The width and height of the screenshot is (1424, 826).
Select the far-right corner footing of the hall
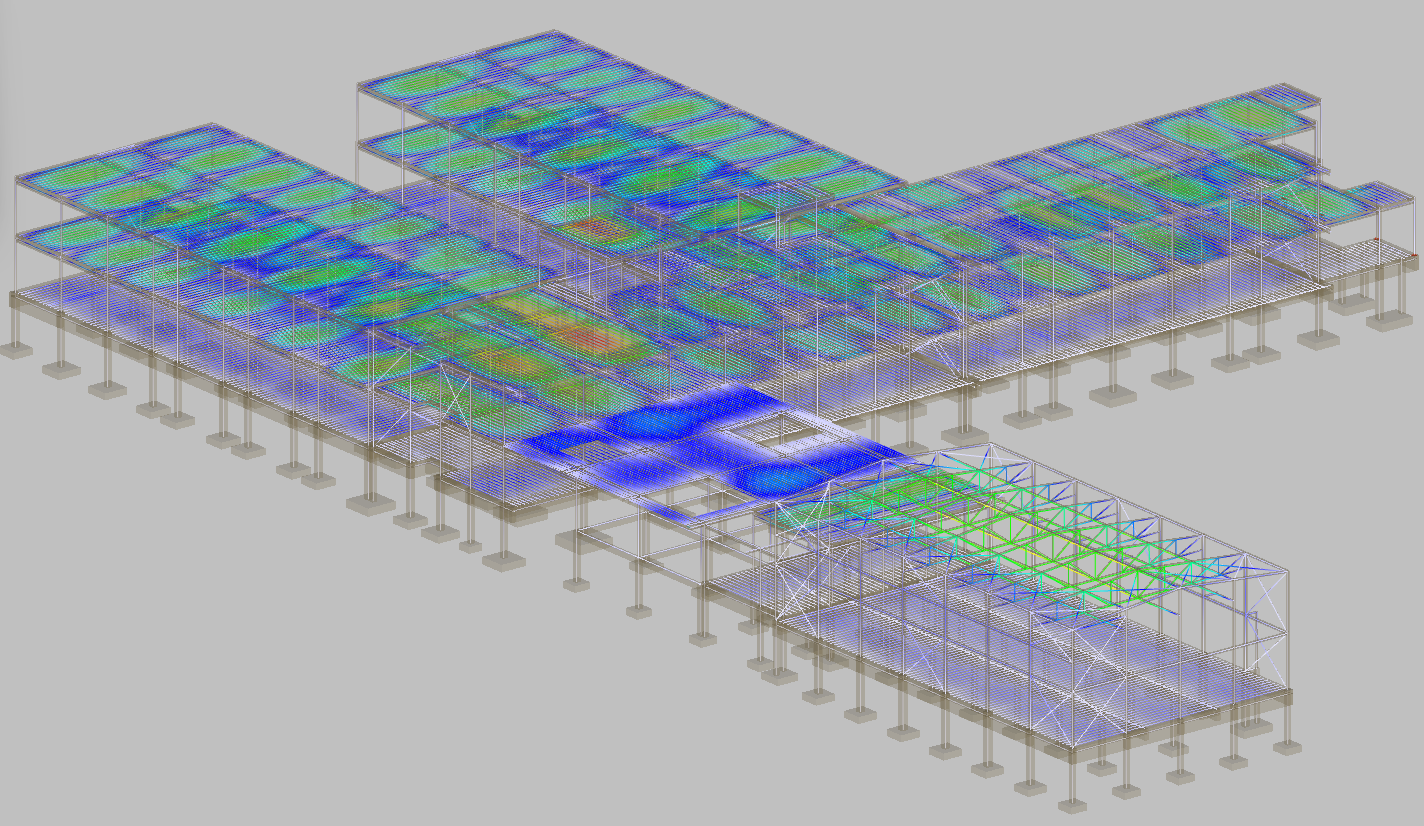(1289, 744)
